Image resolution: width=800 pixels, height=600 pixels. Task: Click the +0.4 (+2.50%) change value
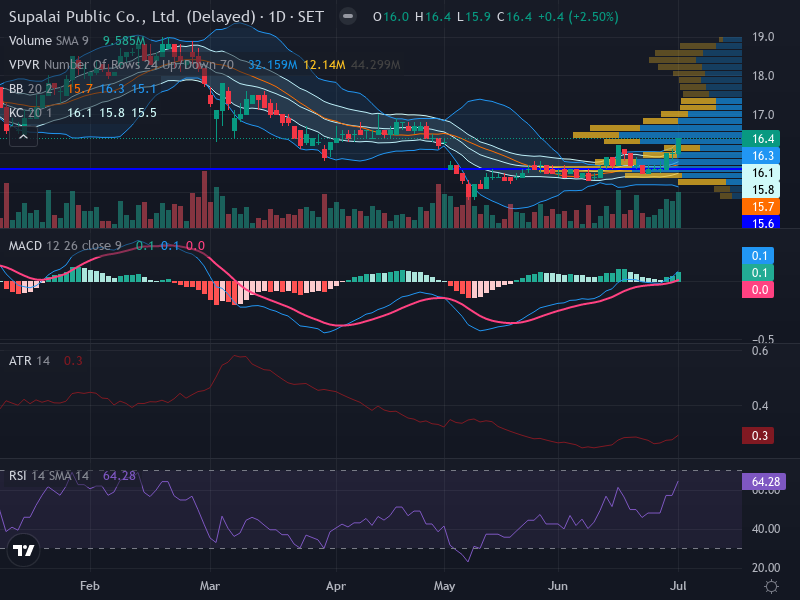point(578,17)
